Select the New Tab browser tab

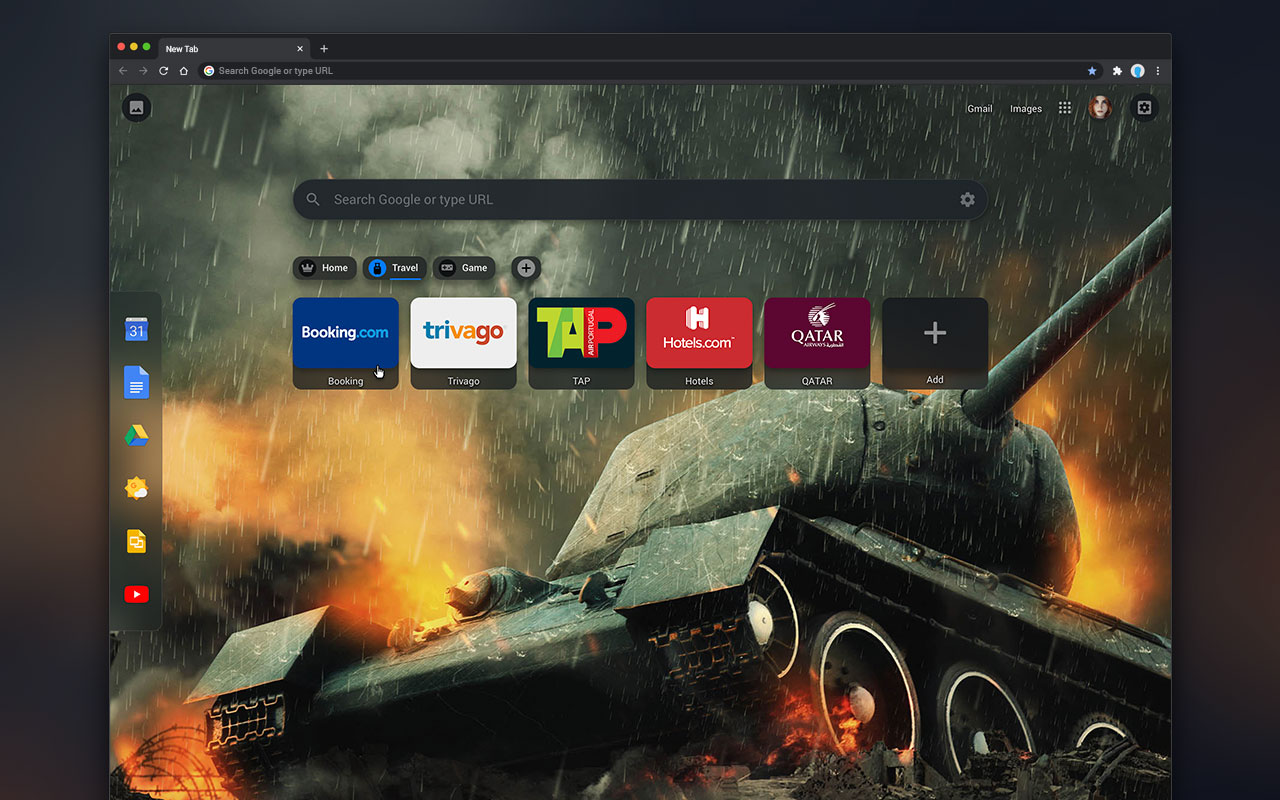(234, 49)
